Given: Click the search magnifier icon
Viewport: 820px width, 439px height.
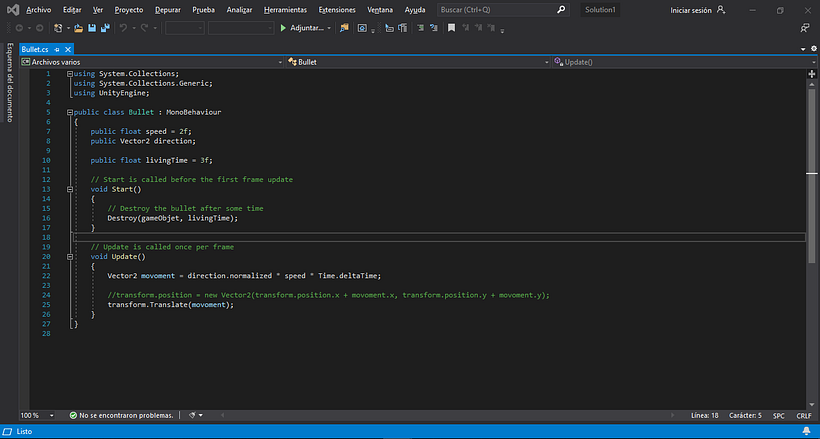Looking at the screenshot, I should coord(561,9).
